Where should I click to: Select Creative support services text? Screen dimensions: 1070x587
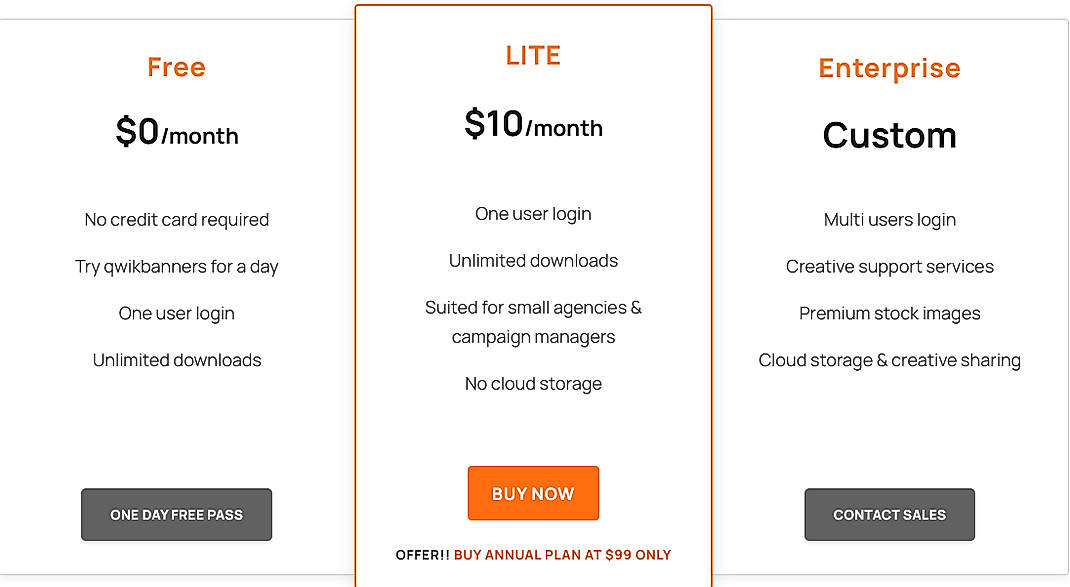point(889,267)
